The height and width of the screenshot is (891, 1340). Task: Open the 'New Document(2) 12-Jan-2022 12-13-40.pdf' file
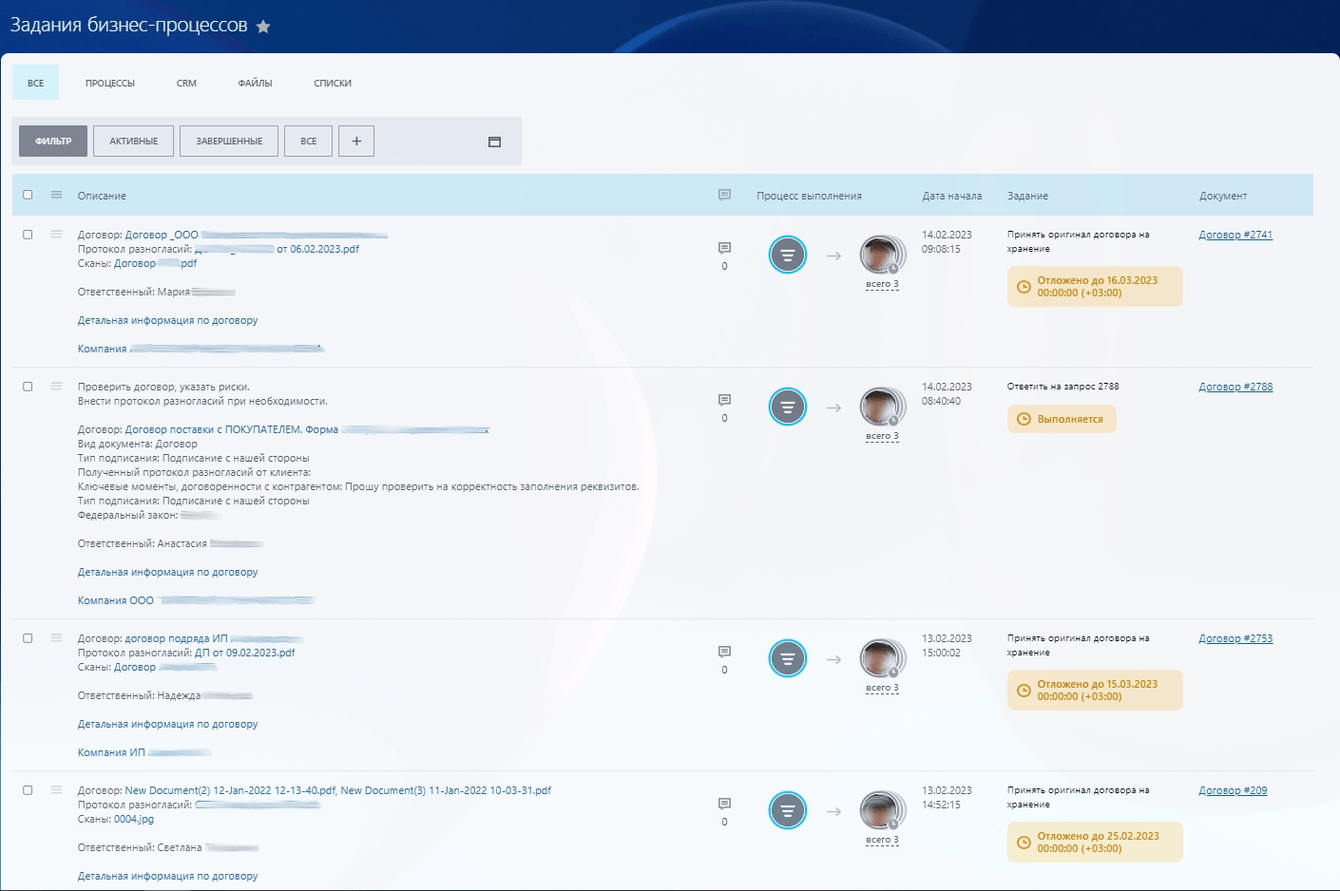[x=230, y=790]
